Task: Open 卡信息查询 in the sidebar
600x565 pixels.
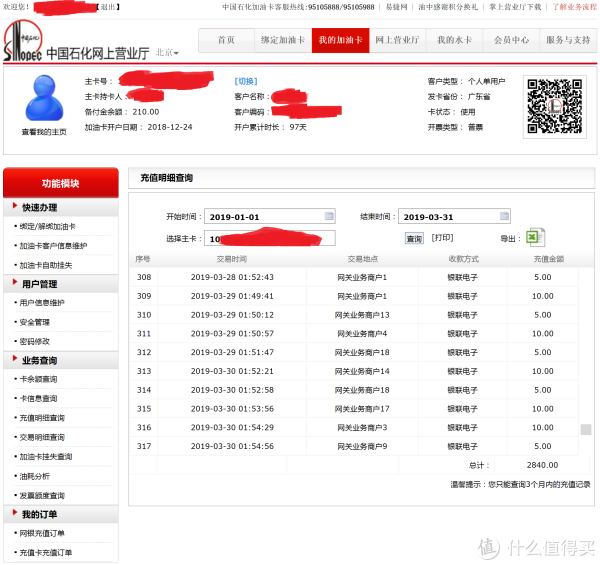Action: click(38, 398)
